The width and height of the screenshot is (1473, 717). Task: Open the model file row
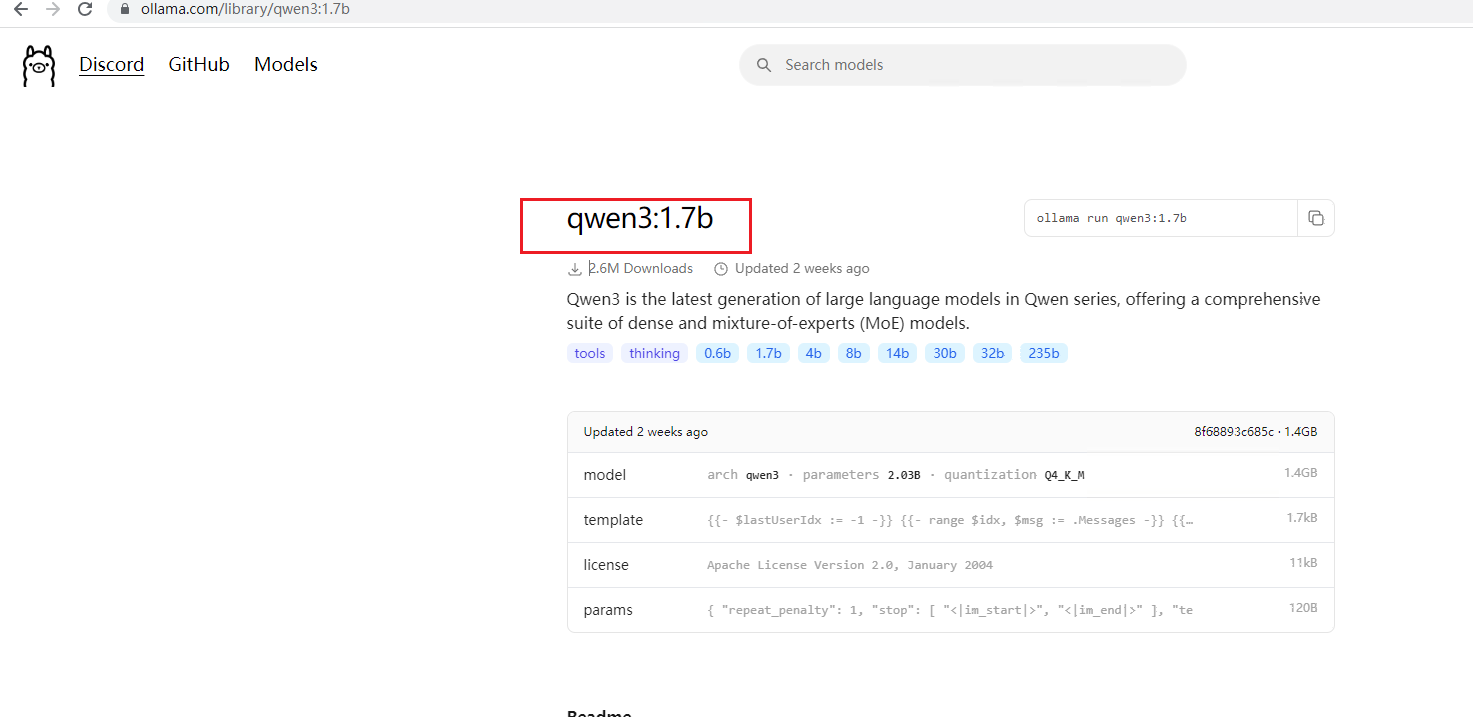pos(950,475)
